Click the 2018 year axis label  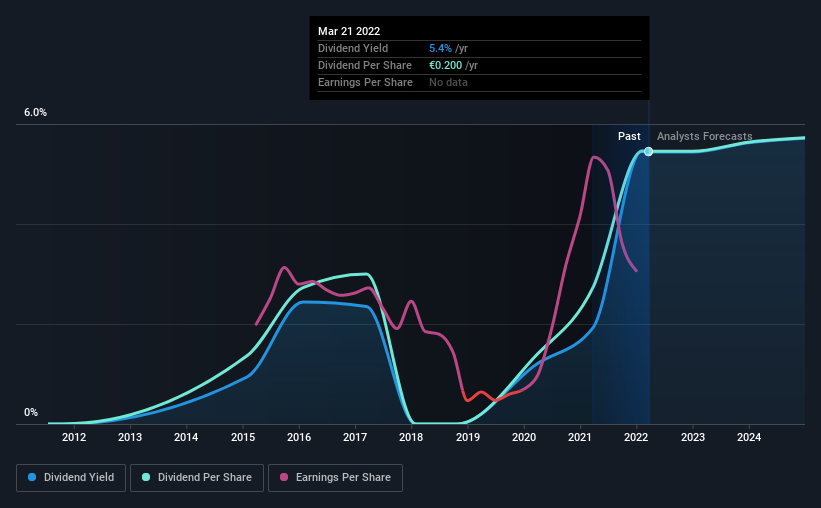click(411, 437)
